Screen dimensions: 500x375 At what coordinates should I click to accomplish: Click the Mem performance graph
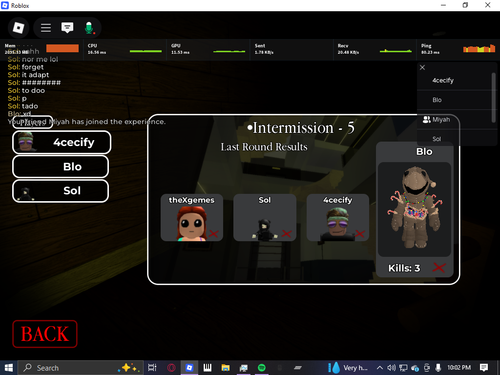point(62,48)
